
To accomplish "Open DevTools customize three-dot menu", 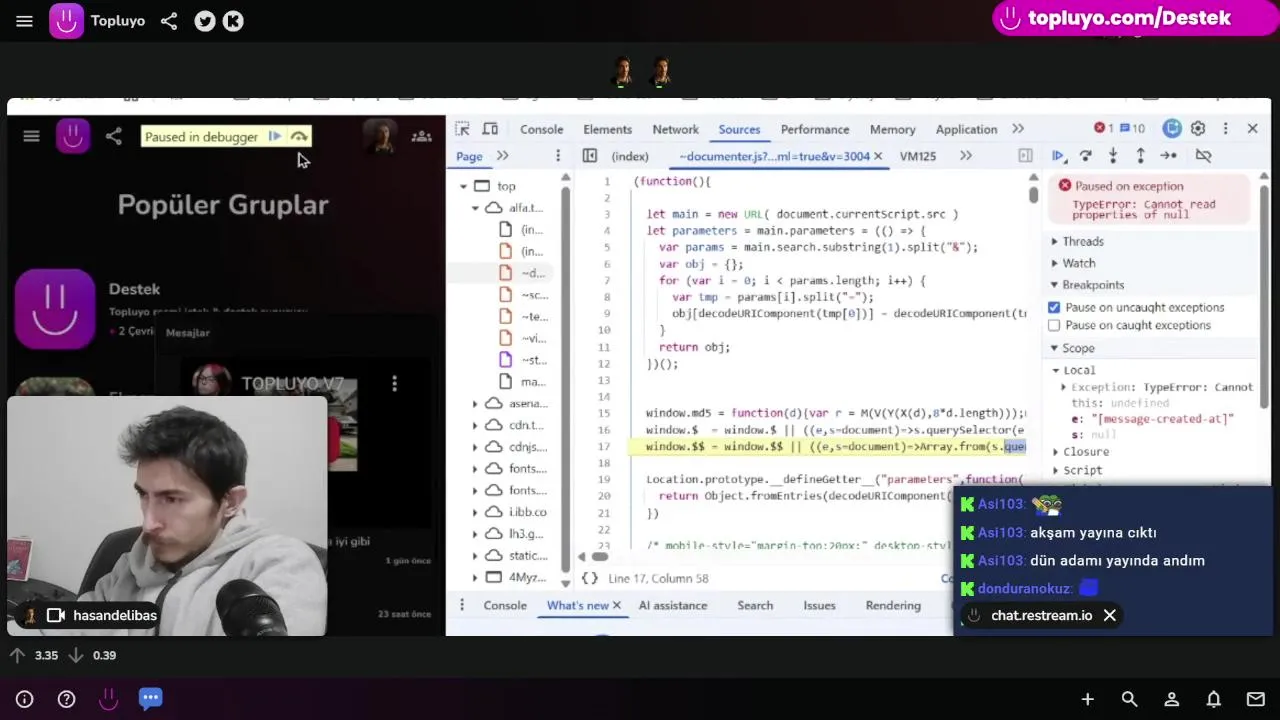I will [x=1225, y=129].
